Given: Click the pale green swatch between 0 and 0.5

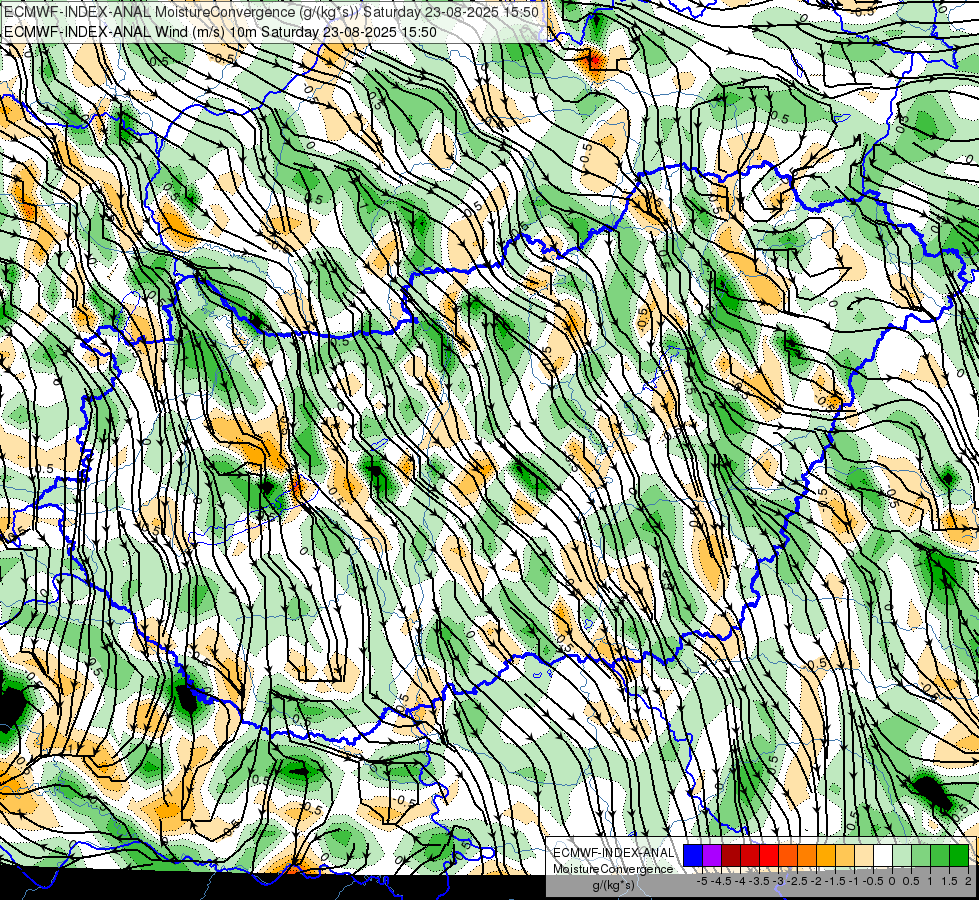Looking at the screenshot, I should (902, 855).
